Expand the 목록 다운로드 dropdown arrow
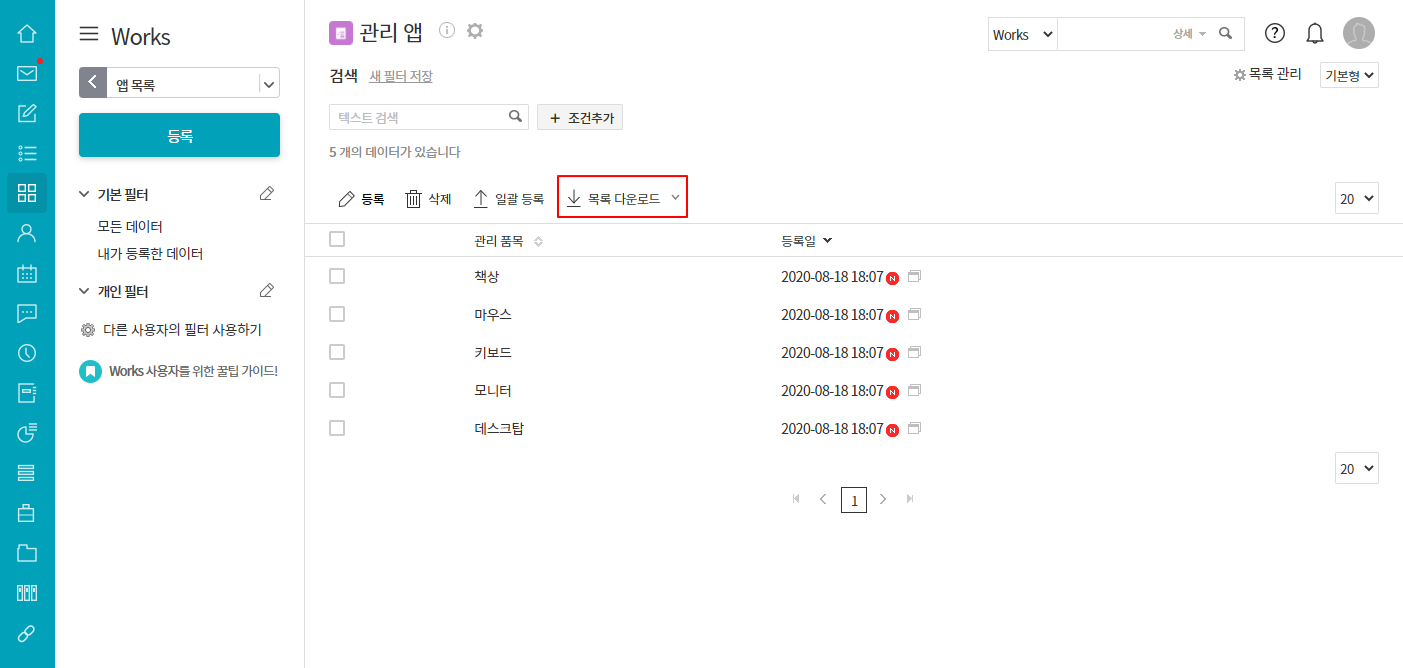 tap(675, 198)
